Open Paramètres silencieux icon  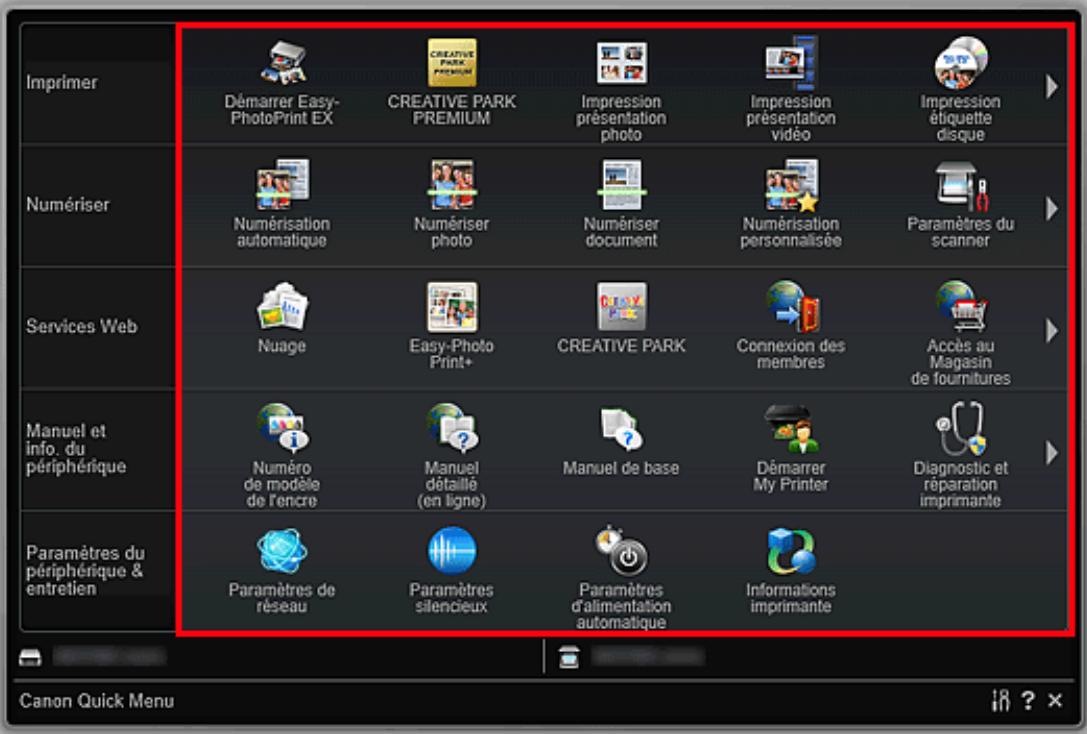coord(451,551)
